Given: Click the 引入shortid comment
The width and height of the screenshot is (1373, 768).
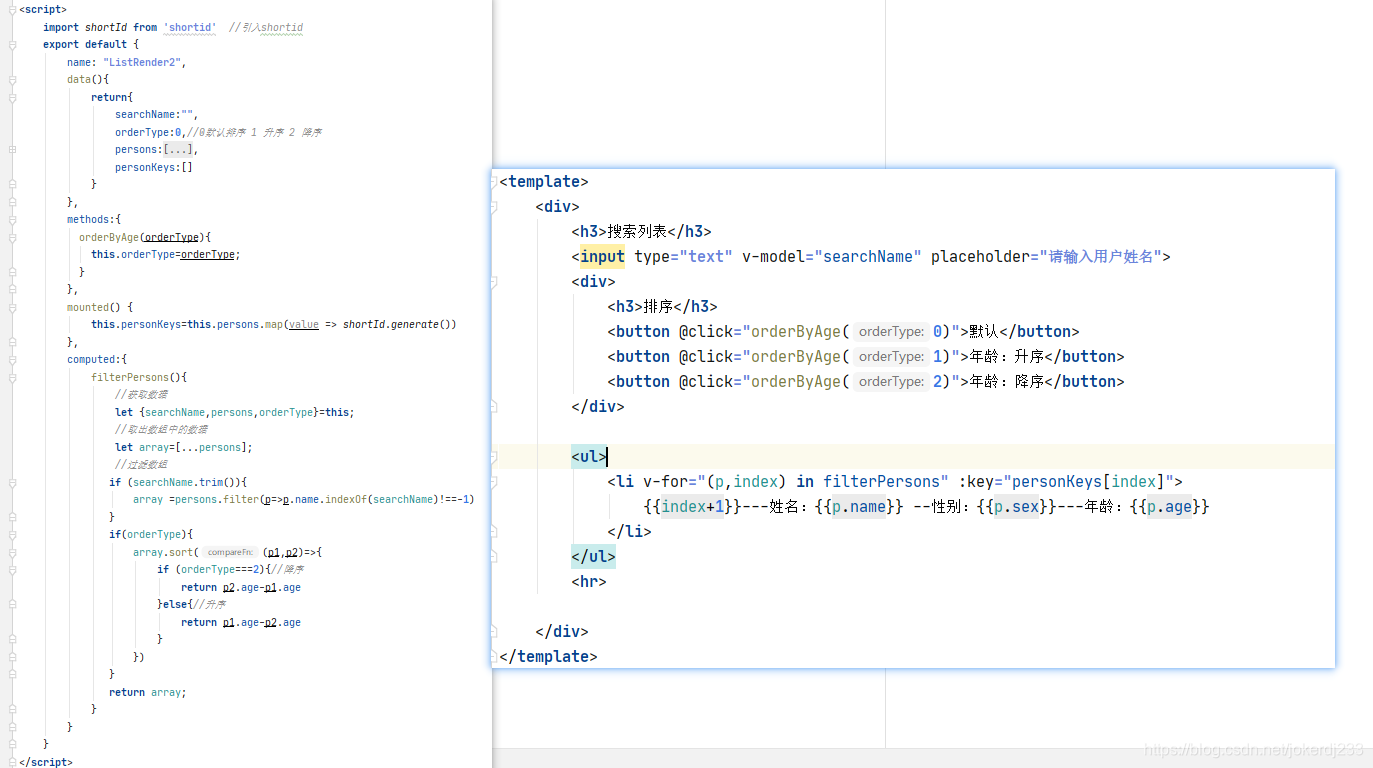Looking at the screenshot, I should pos(266,27).
